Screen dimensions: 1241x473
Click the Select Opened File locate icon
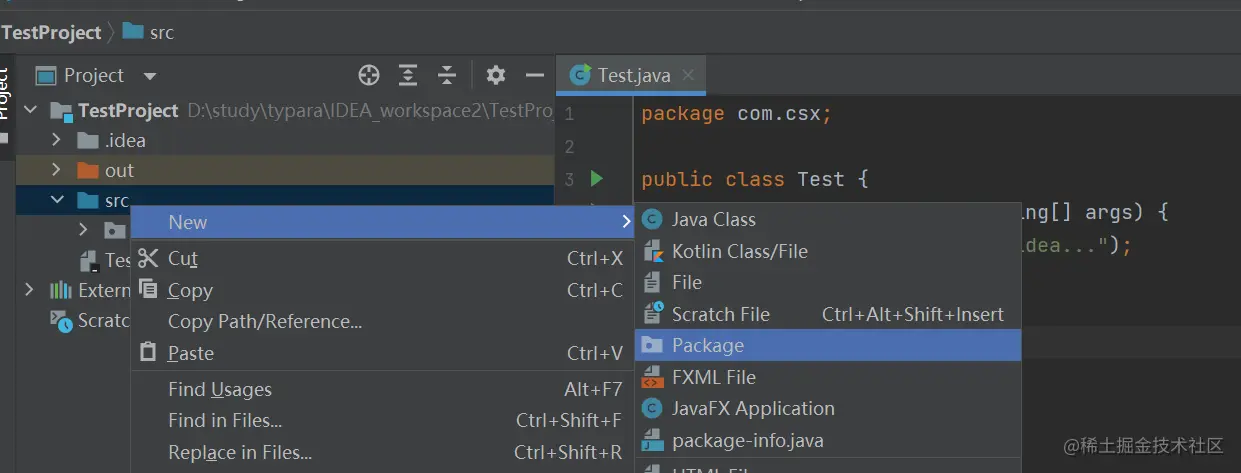click(369, 75)
